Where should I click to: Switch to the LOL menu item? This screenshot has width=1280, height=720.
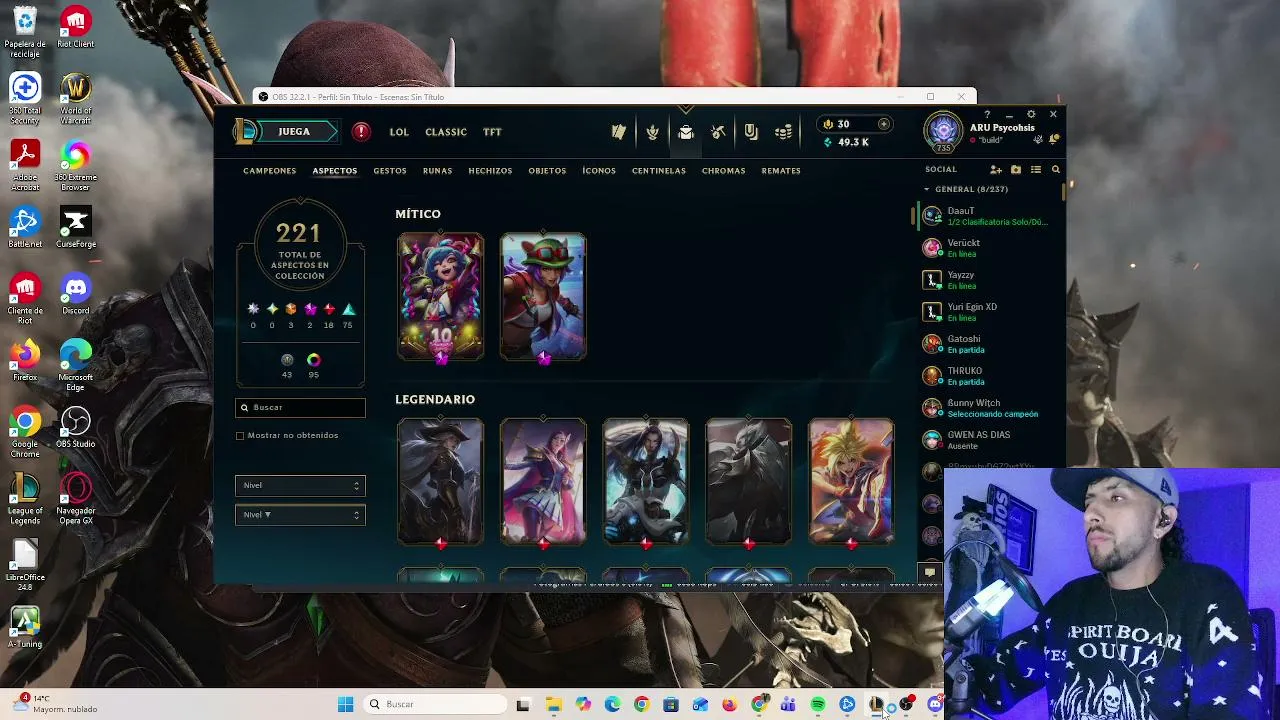pos(399,132)
